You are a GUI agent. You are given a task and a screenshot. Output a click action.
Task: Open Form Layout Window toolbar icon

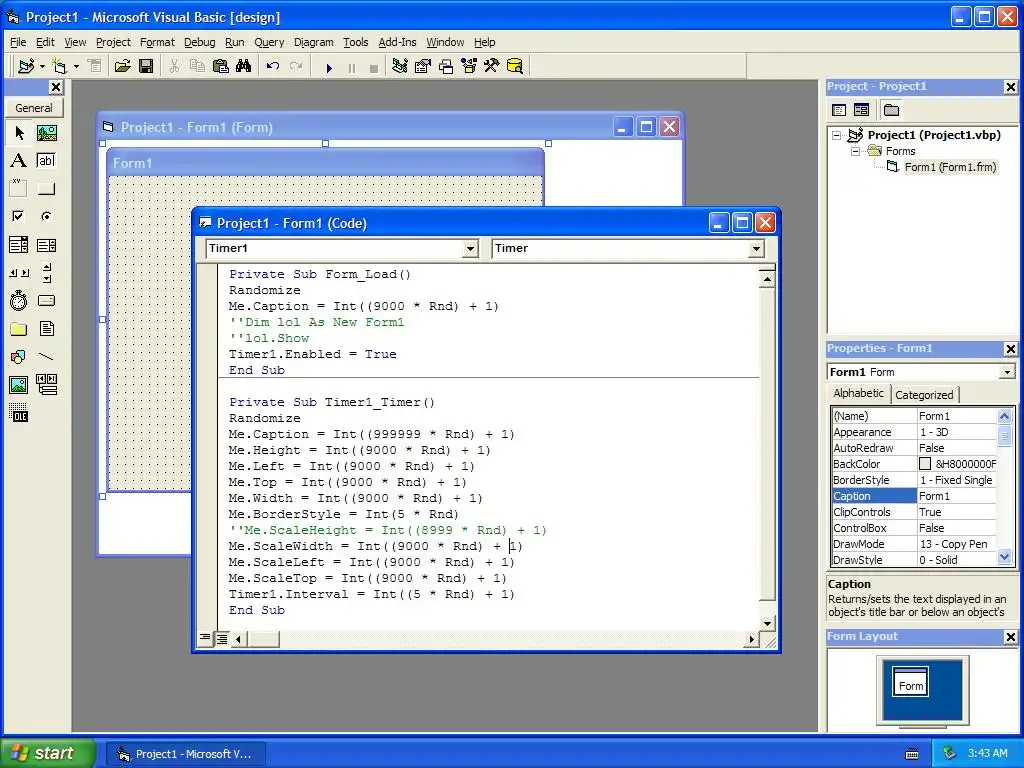[446, 66]
